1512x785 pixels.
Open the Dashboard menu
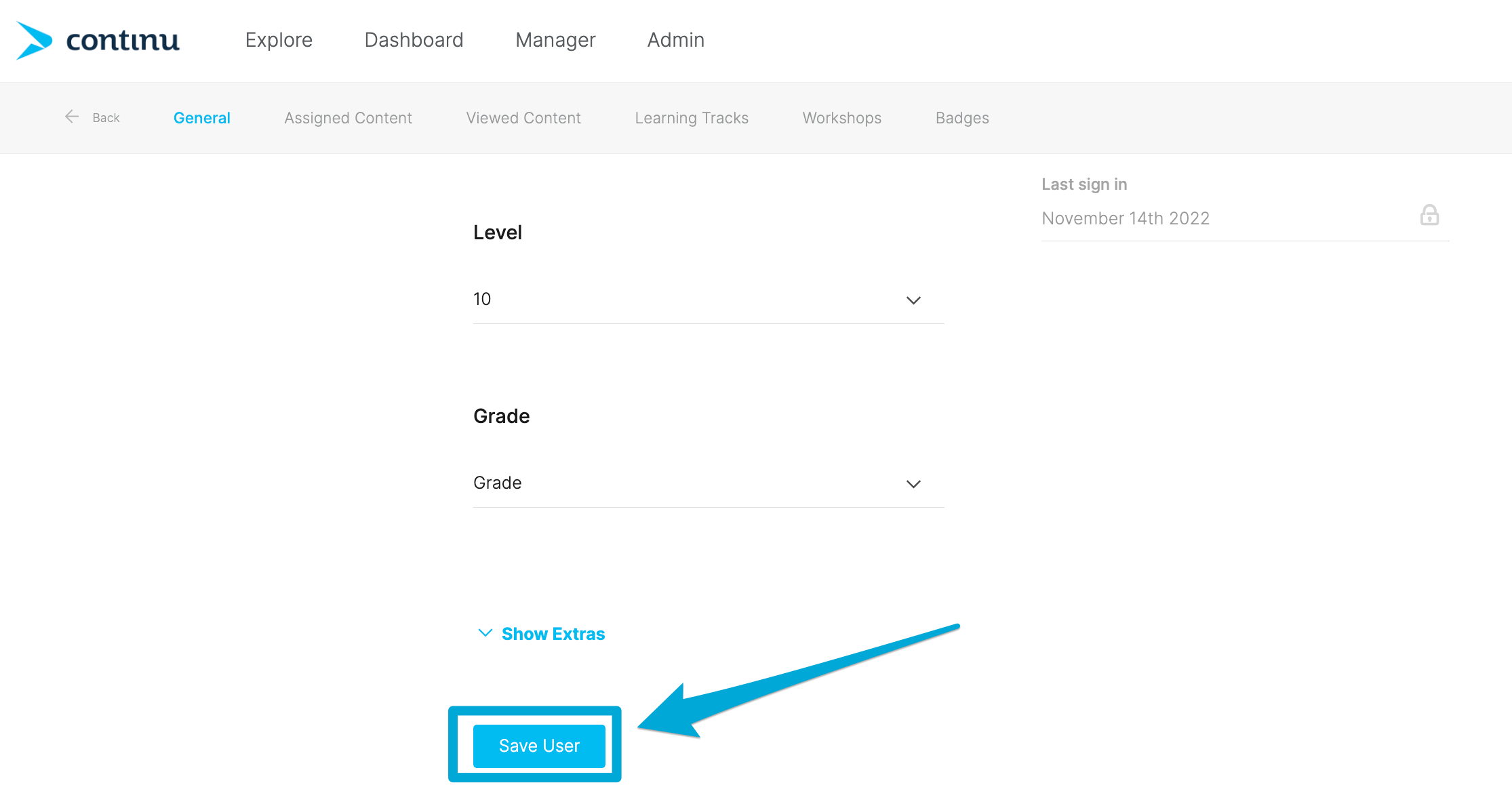point(414,40)
